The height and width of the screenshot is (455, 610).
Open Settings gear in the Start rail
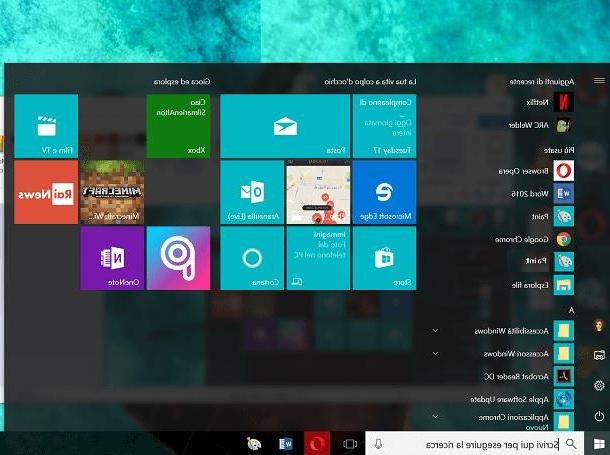pyautogui.click(x=599, y=385)
